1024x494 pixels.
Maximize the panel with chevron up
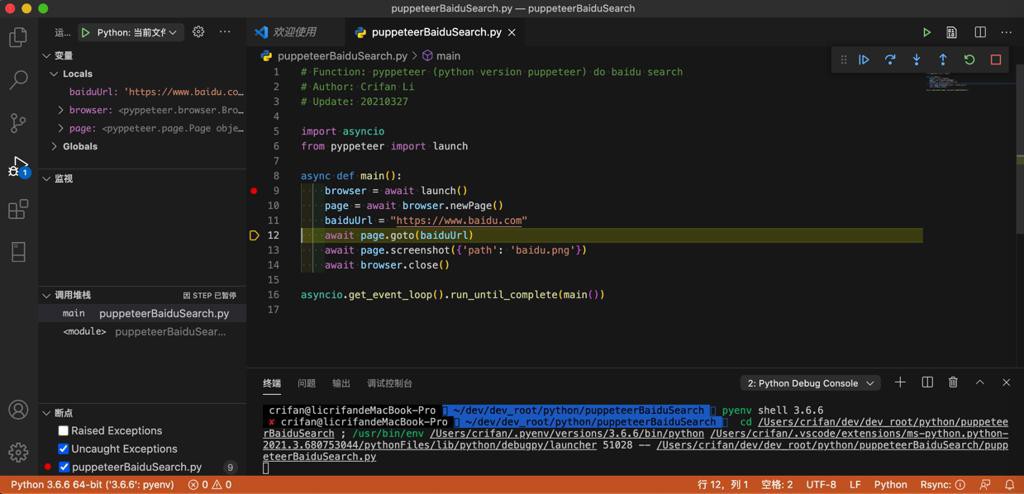[x=980, y=383]
